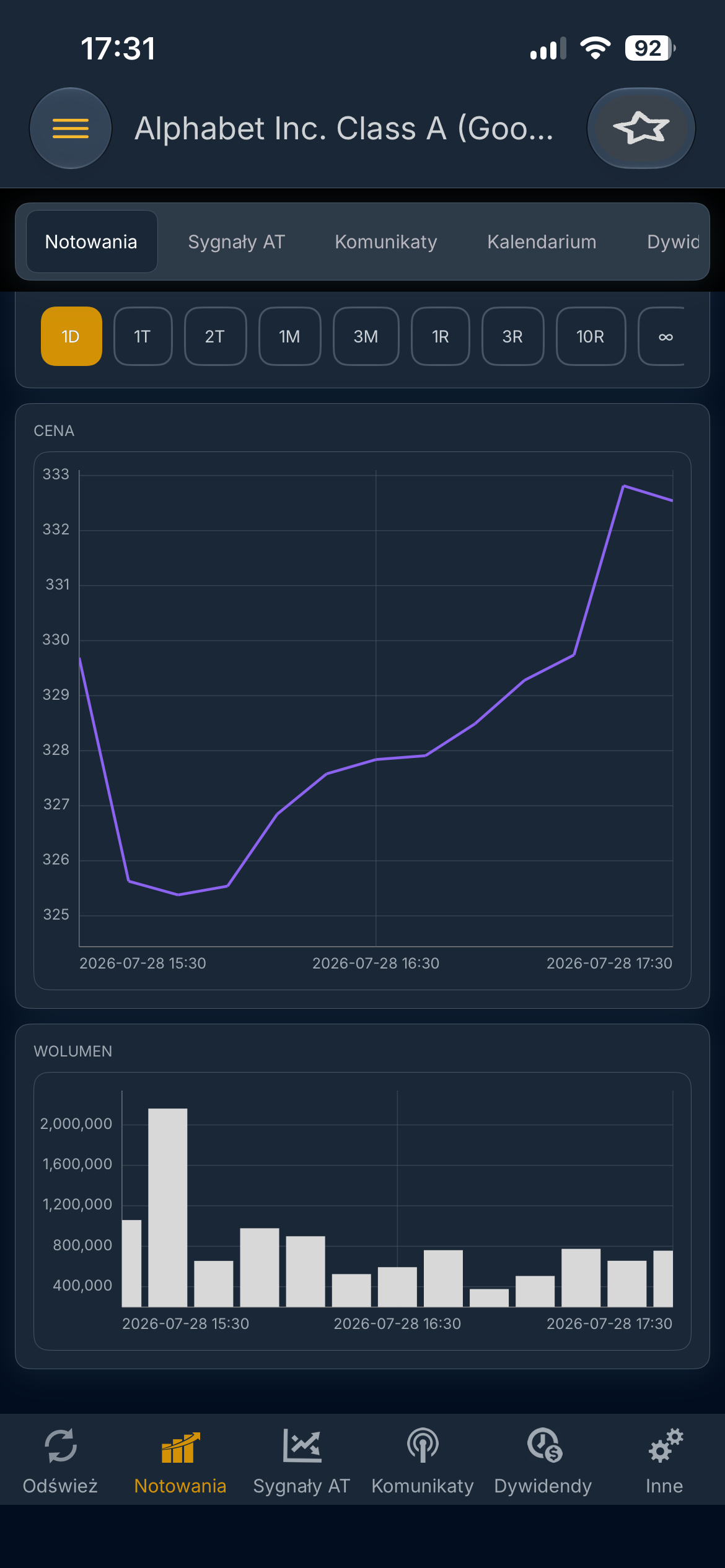Open Inne gears icon in bottom bar

pos(665,1445)
